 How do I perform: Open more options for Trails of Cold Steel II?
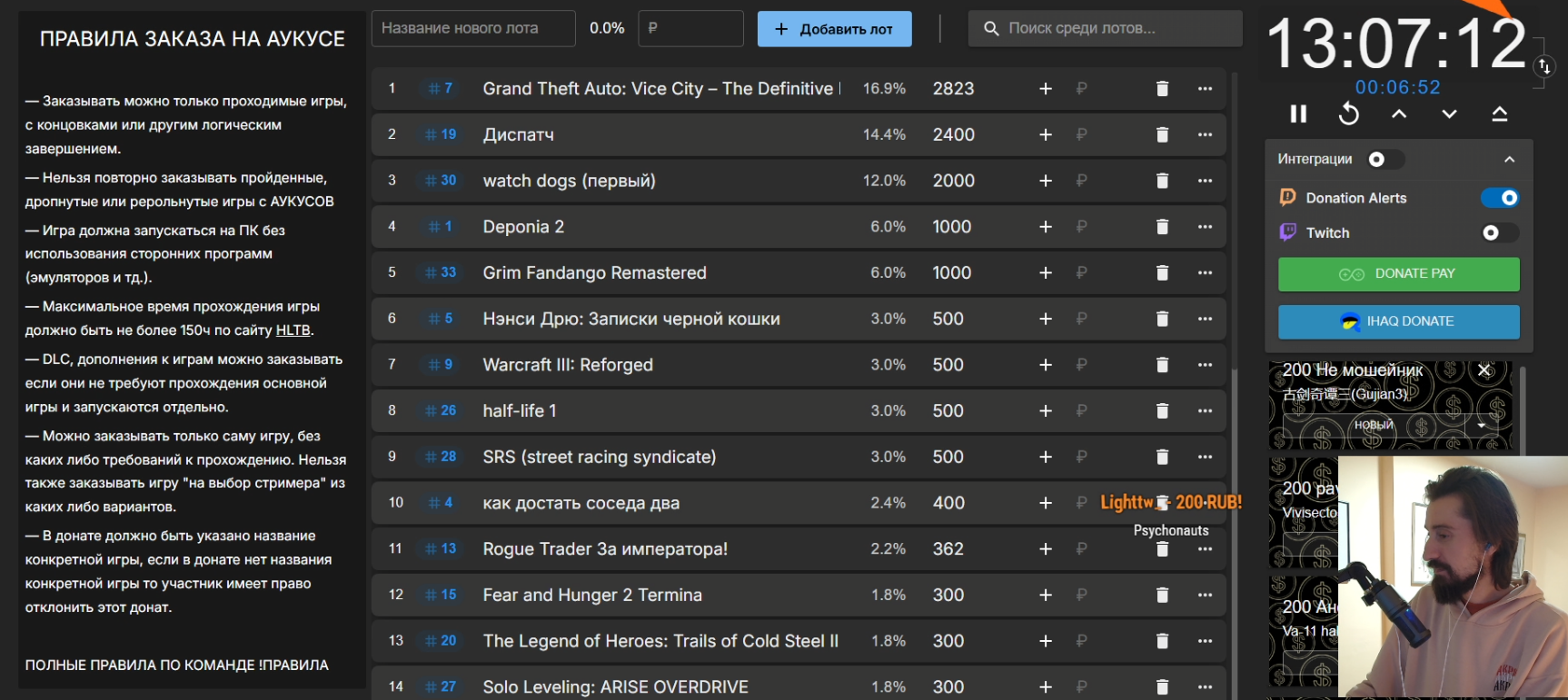(x=1206, y=641)
